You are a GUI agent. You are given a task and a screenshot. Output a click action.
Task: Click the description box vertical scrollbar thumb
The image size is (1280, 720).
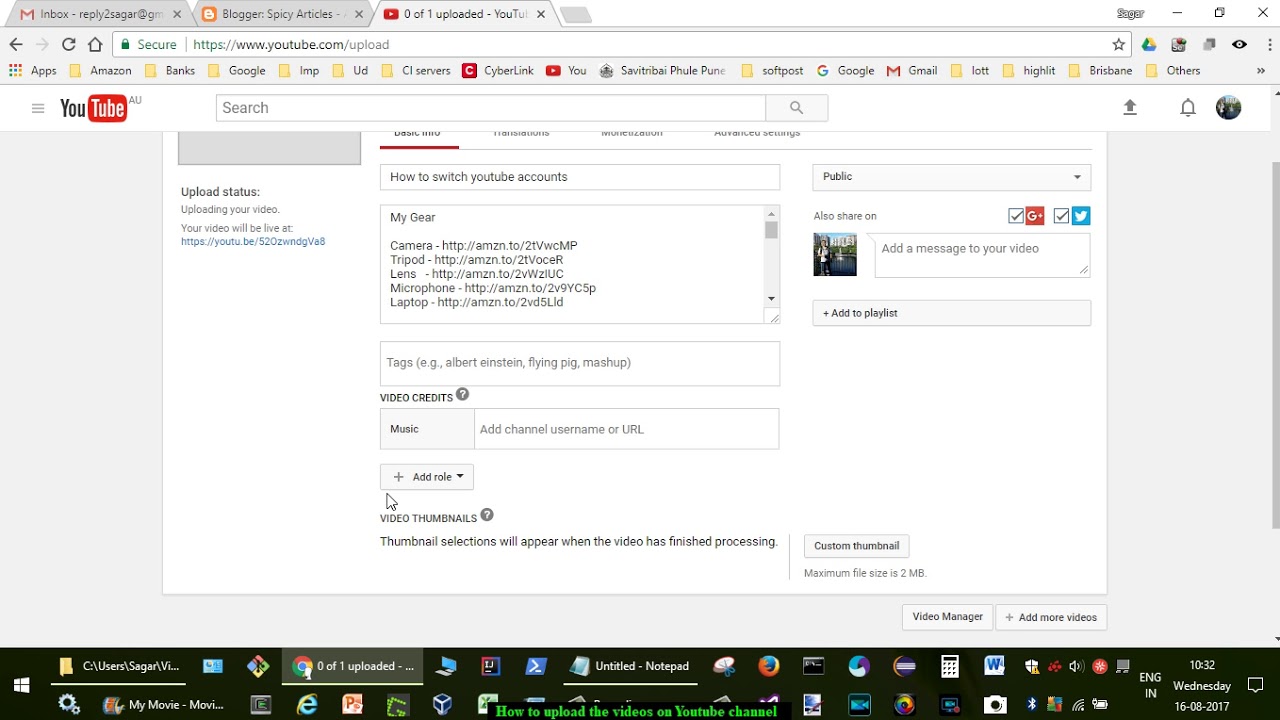[x=771, y=230]
